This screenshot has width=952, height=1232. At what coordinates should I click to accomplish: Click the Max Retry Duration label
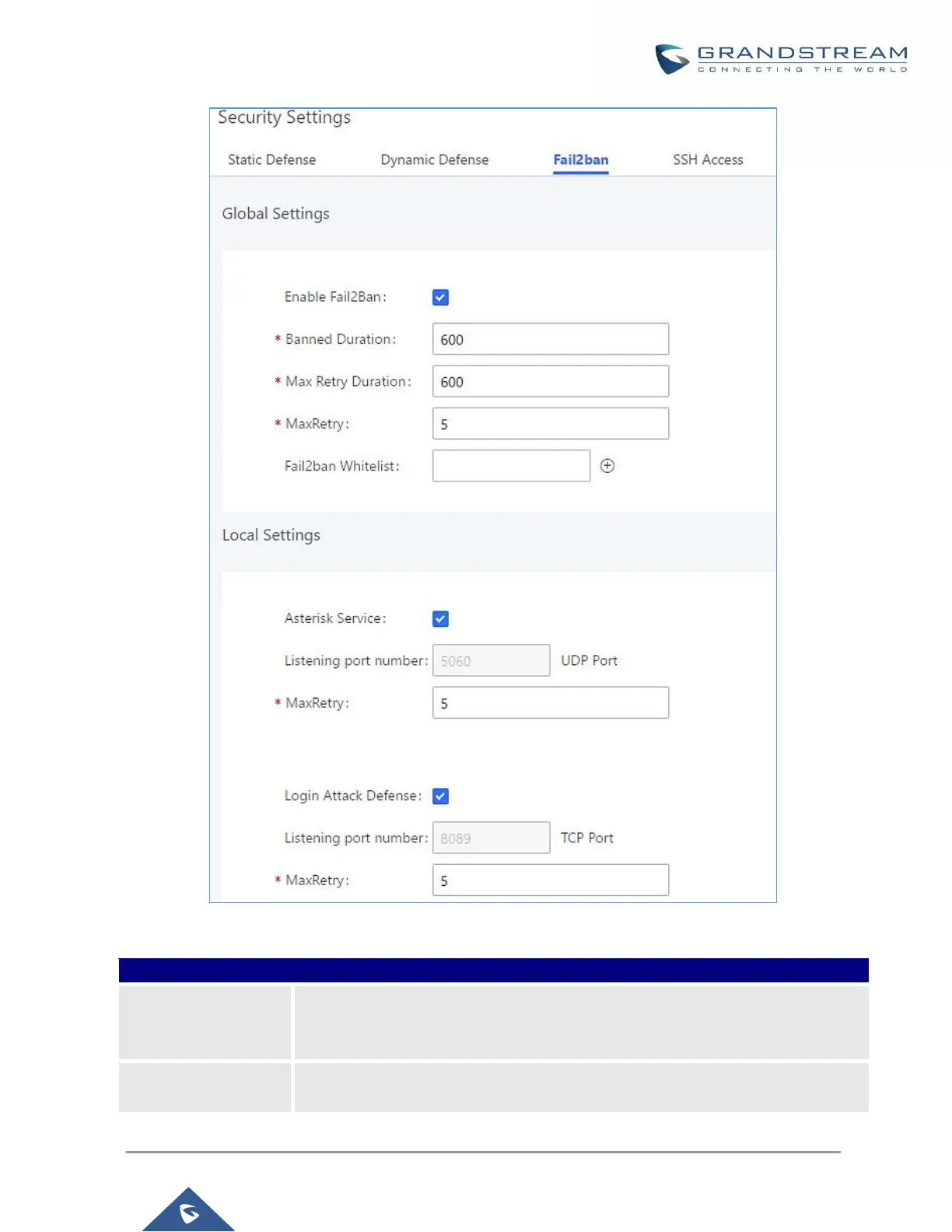348,381
